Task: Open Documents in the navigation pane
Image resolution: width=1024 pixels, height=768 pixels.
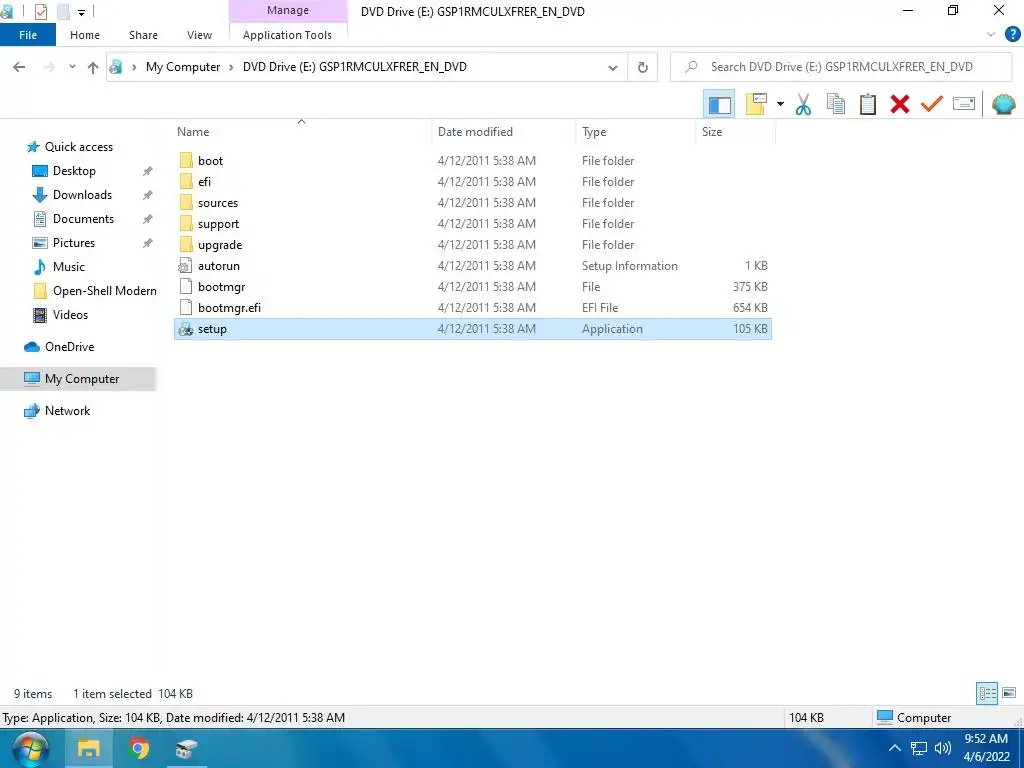Action: (83, 219)
